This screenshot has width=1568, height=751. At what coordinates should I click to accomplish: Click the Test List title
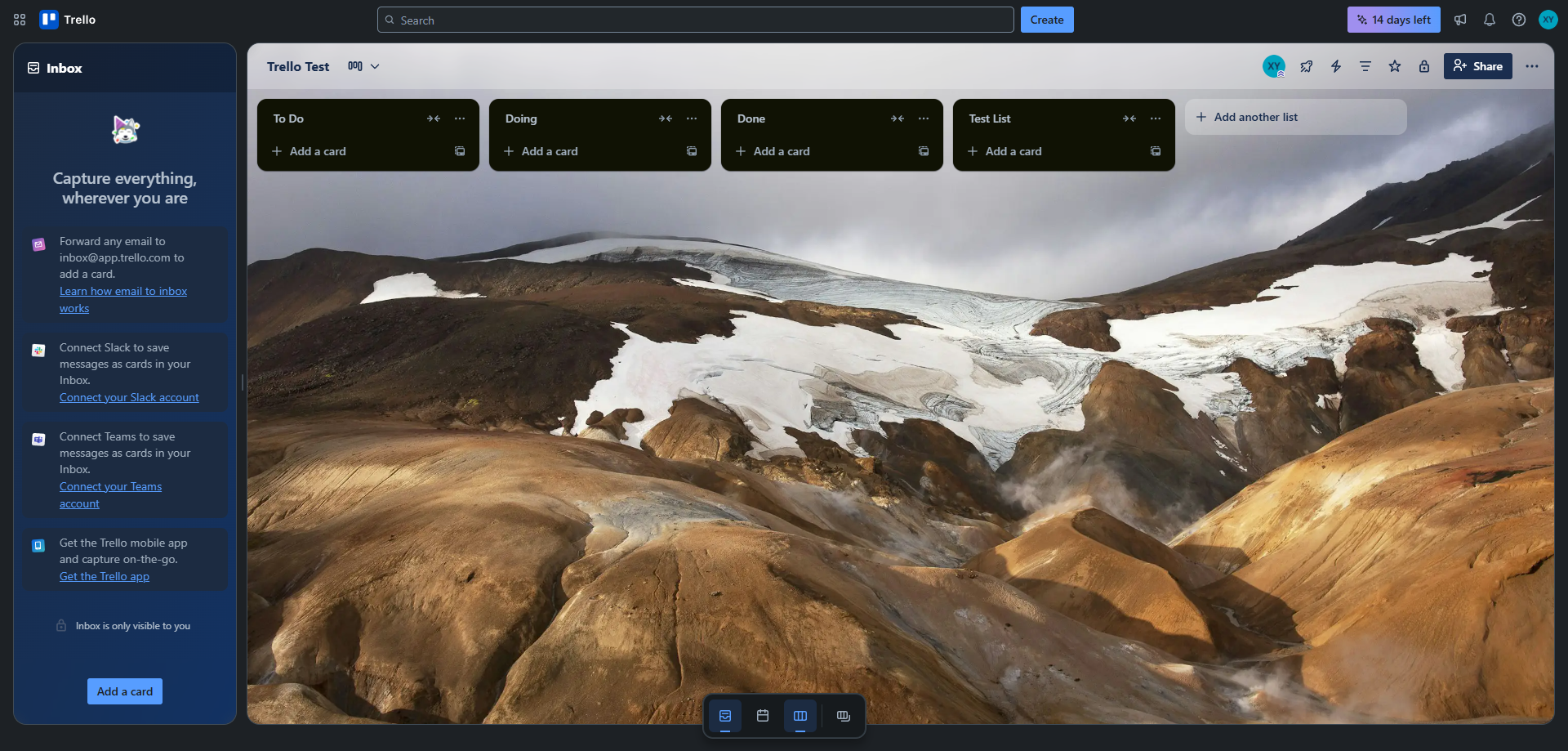[x=990, y=118]
